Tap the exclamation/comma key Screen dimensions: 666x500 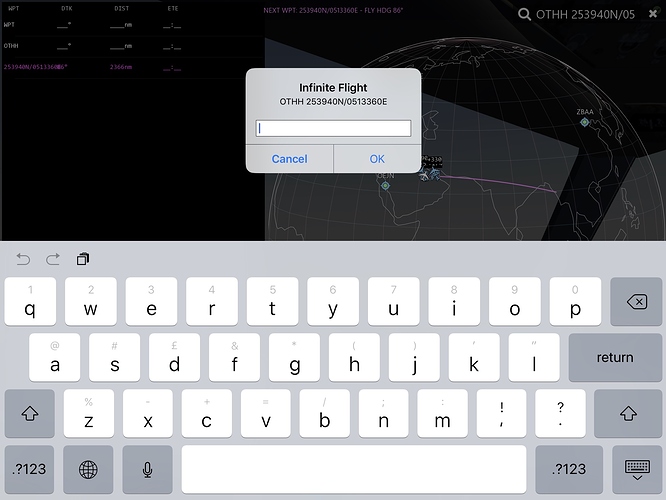click(502, 413)
